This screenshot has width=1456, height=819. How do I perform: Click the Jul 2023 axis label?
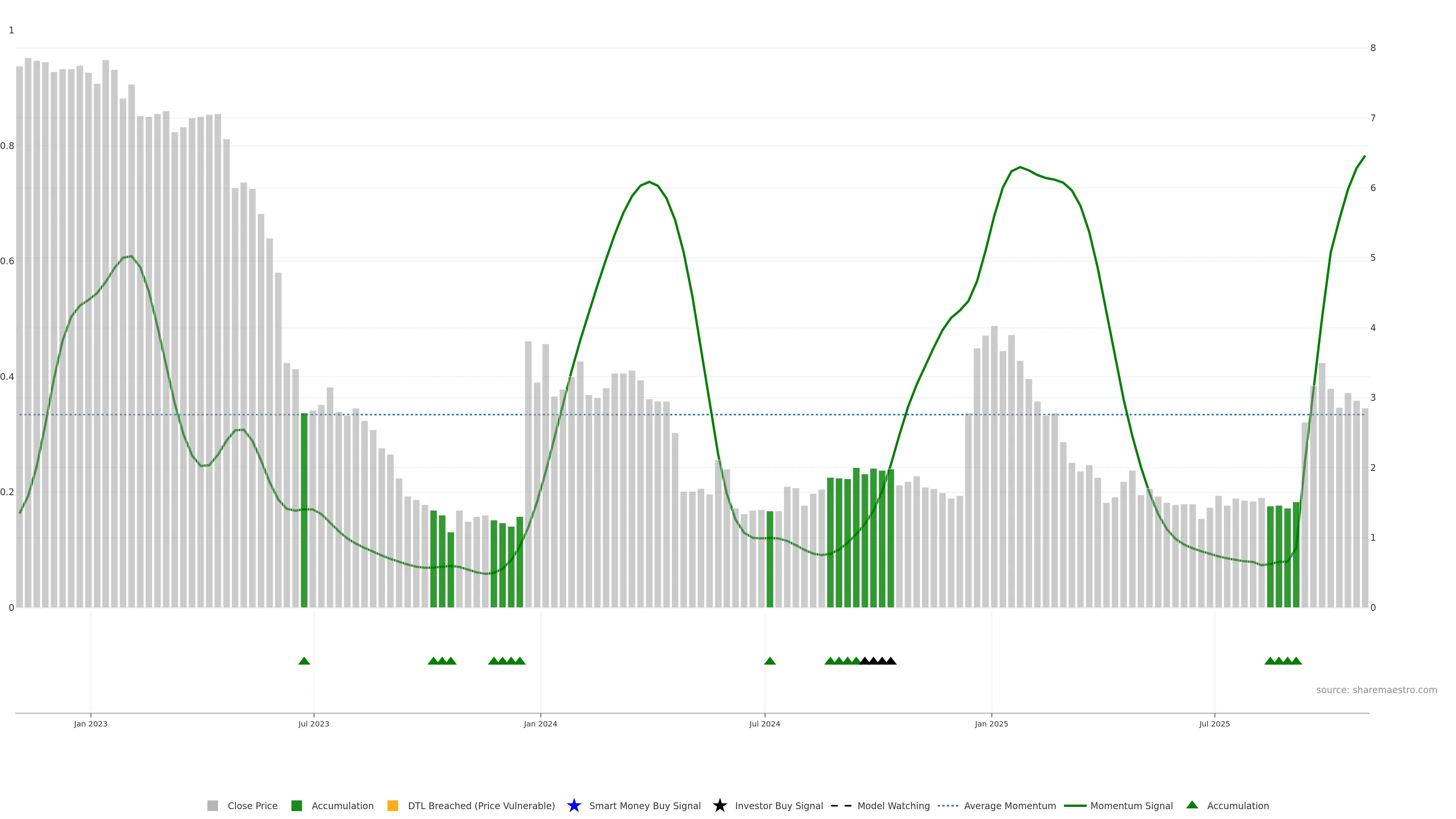pos(314,724)
